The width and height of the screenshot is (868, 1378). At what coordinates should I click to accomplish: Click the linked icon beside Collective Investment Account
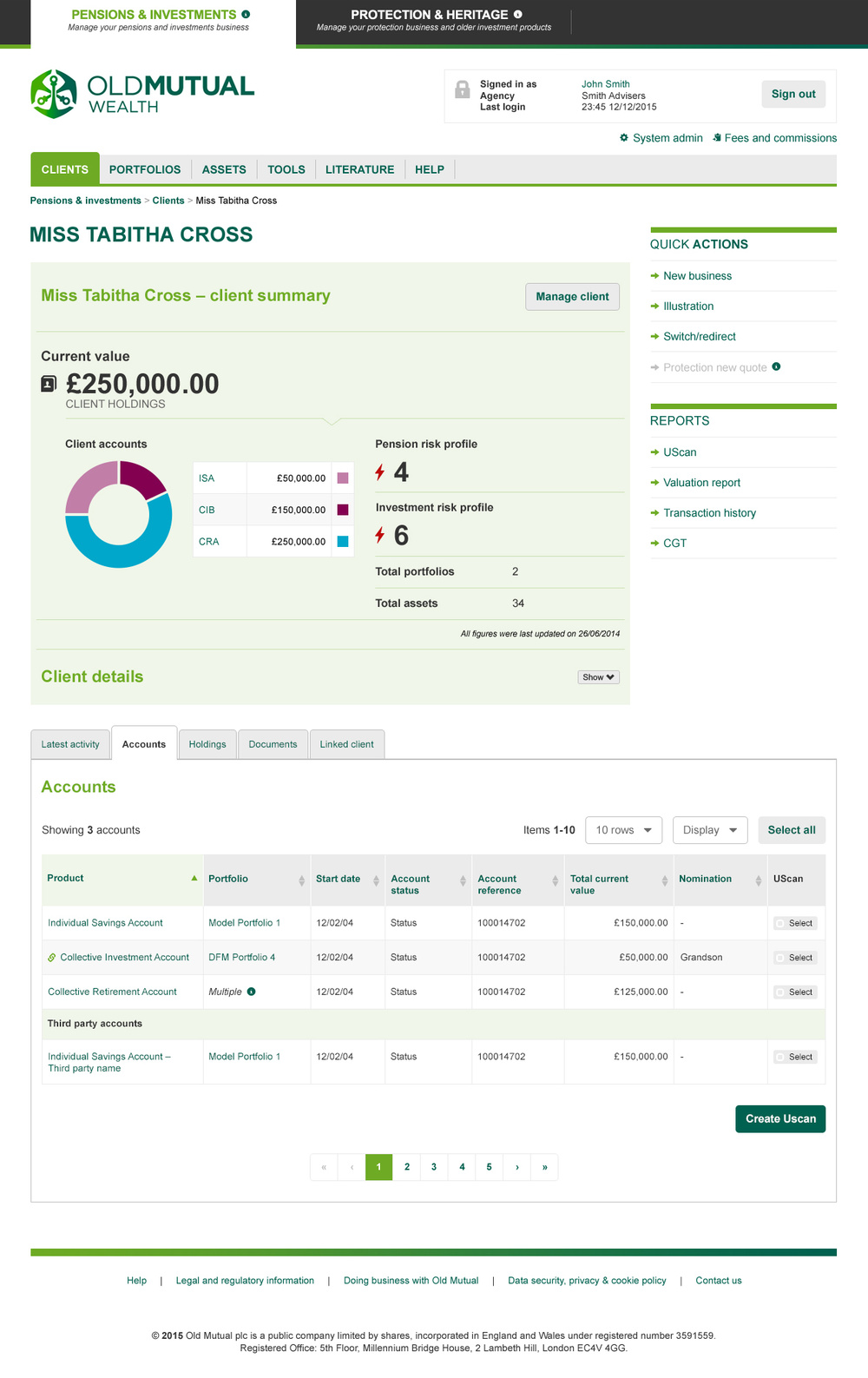[52, 958]
